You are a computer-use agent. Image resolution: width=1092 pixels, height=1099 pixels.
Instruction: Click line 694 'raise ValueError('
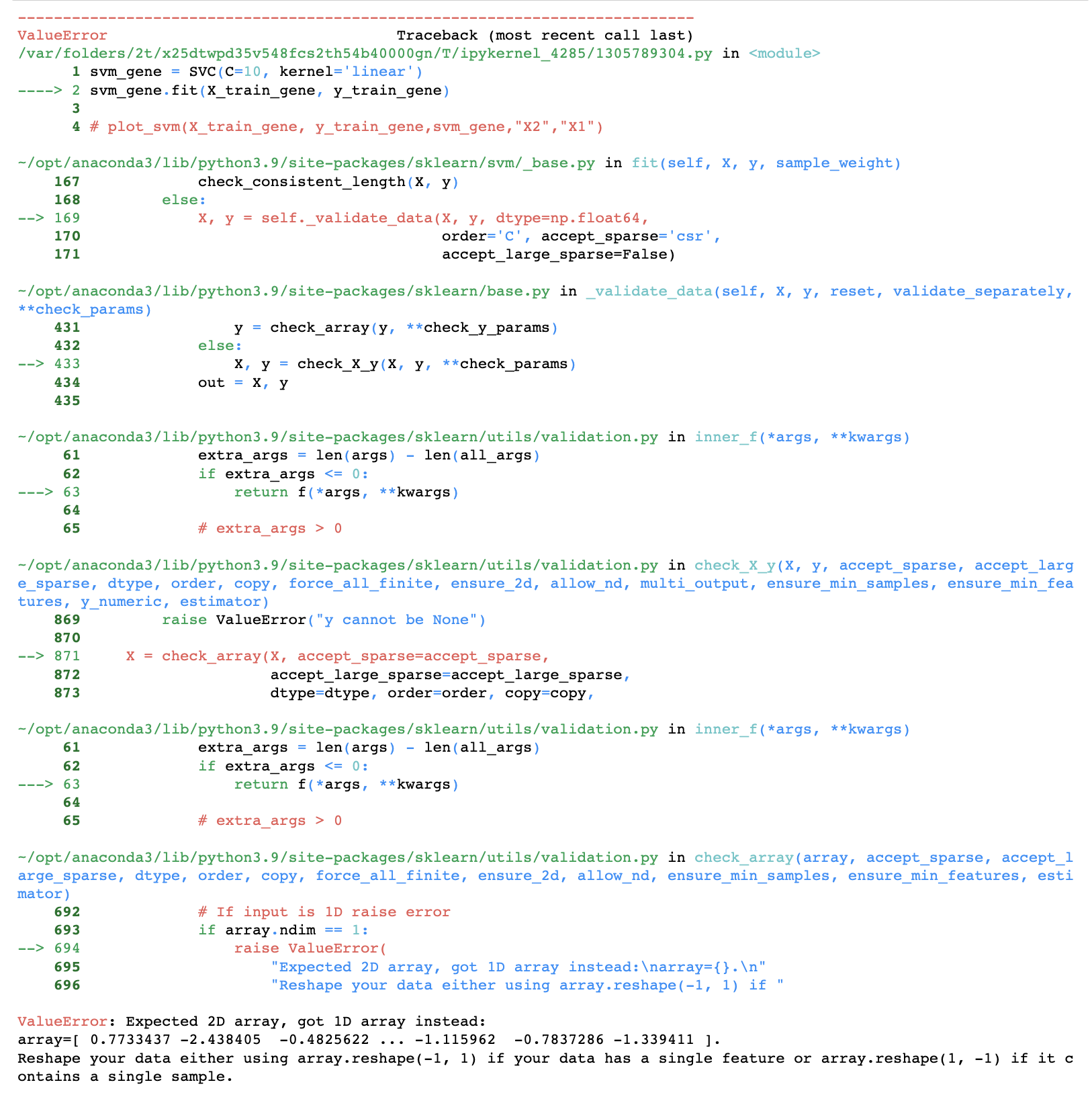[x=310, y=949]
